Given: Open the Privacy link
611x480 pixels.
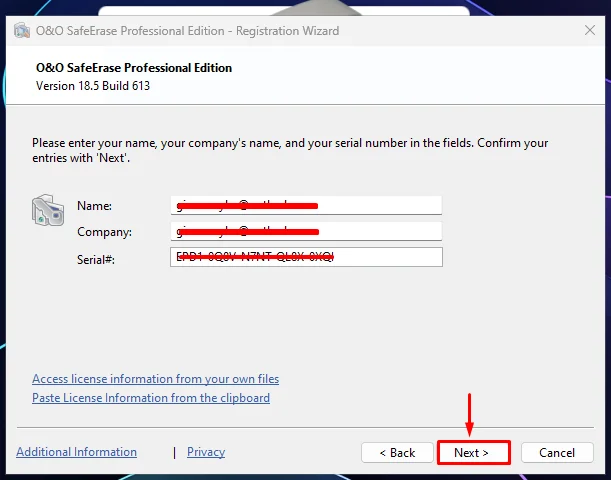Looking at the screenshot, I should tap(206, 452).
